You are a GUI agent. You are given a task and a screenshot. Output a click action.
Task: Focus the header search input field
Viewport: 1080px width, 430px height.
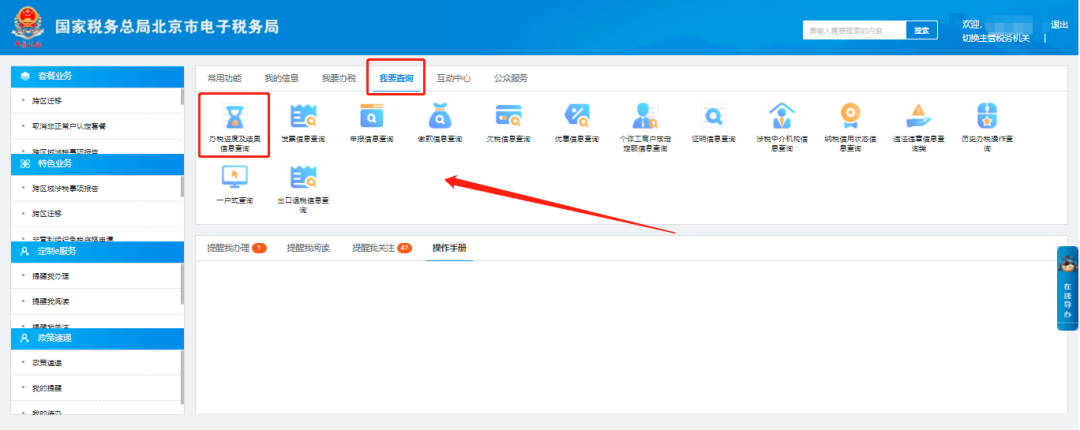tap(854, 30)
